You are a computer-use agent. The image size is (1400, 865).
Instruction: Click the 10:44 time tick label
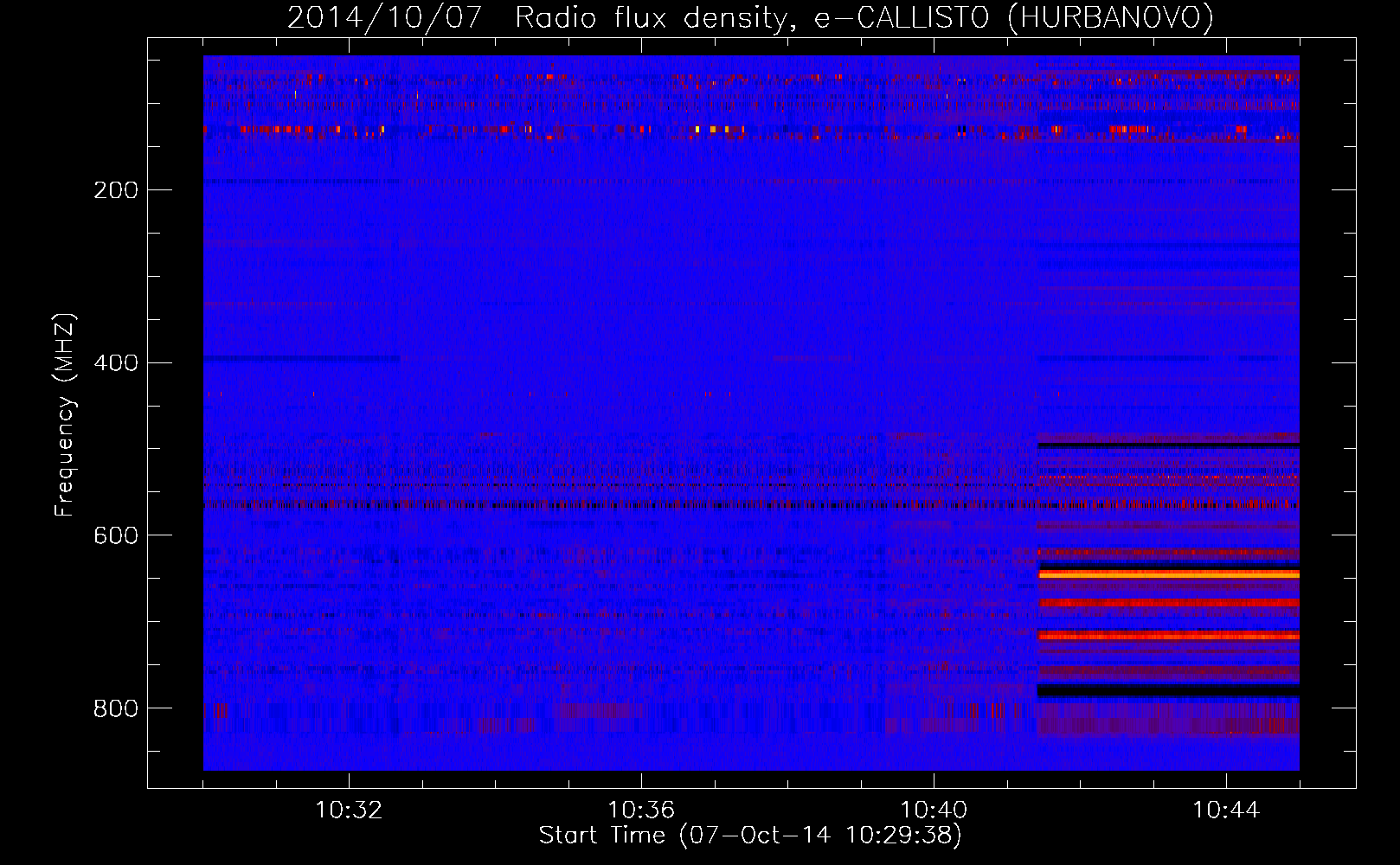1226,811
